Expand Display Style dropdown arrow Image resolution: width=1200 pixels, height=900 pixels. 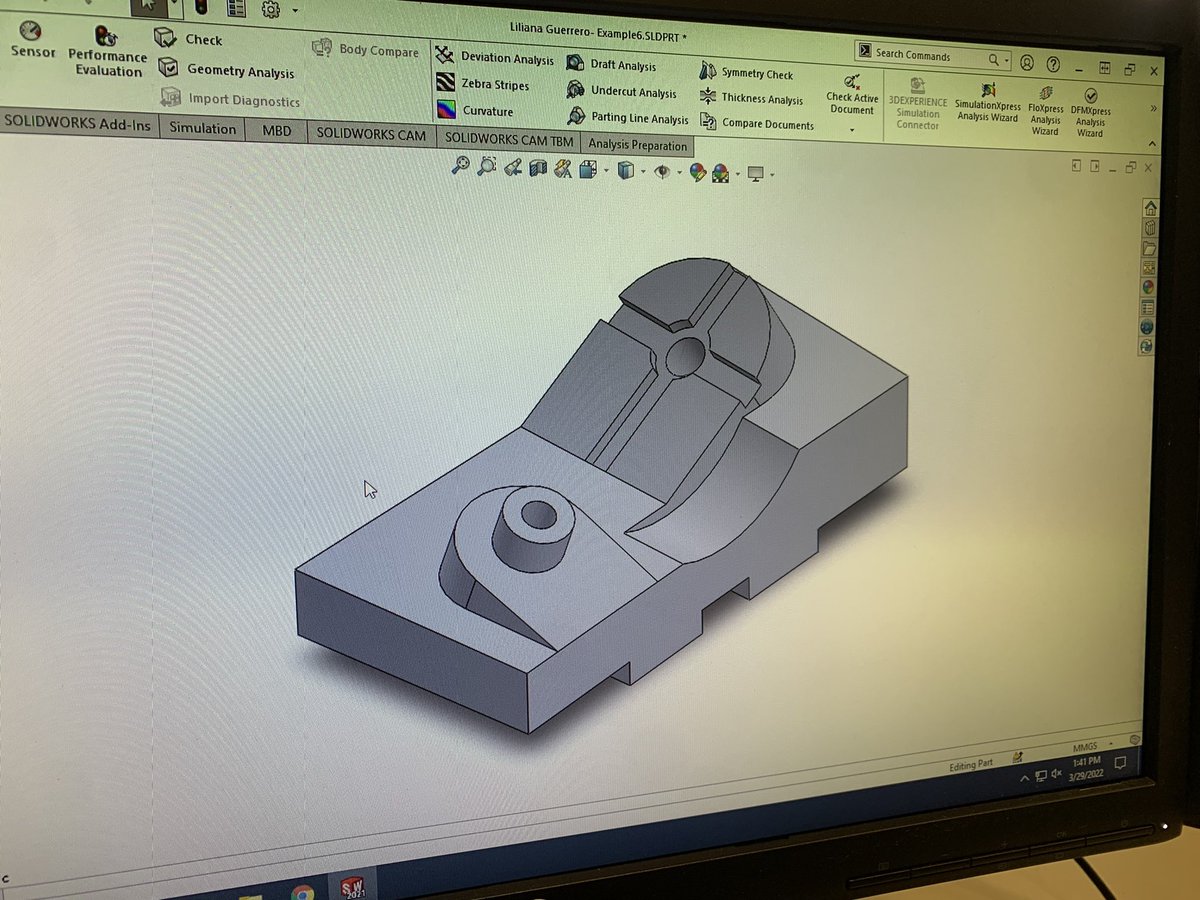(643, 172)
